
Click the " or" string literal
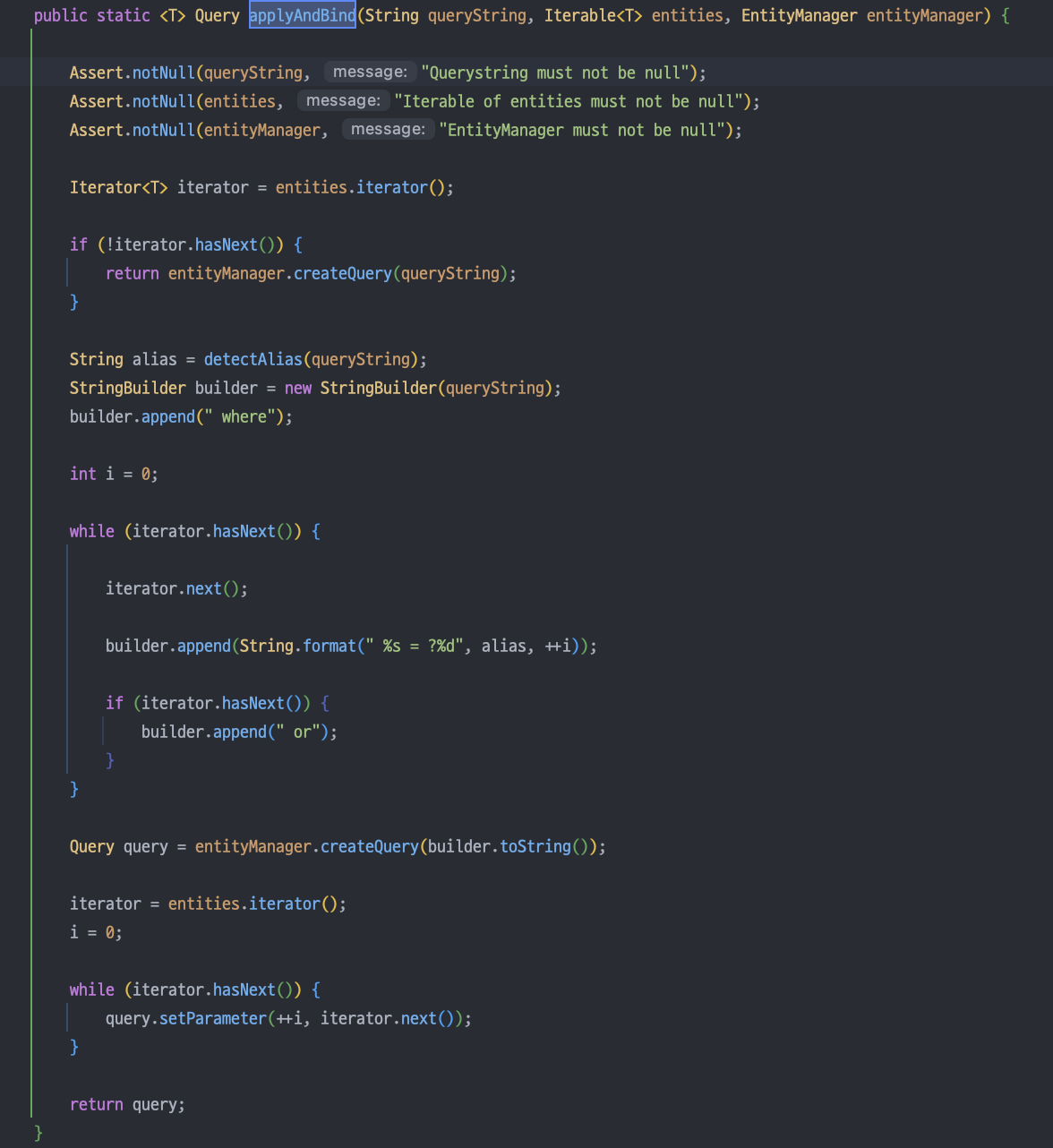click(x=297, y=732)
